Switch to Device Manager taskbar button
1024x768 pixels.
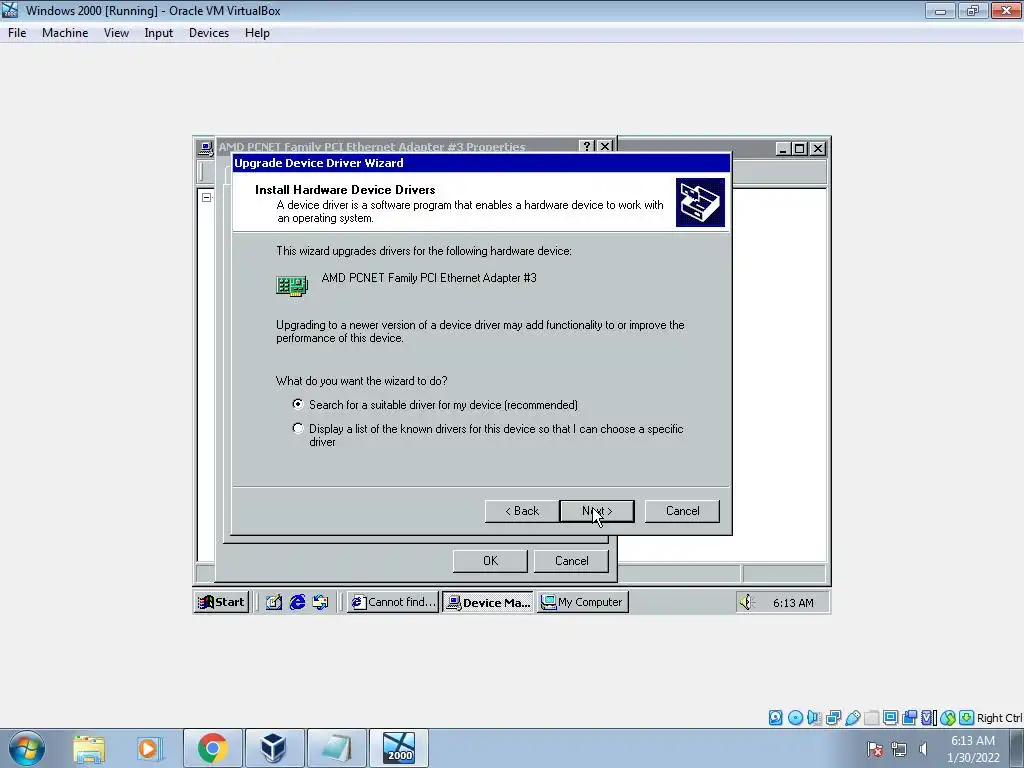[488, 602]
